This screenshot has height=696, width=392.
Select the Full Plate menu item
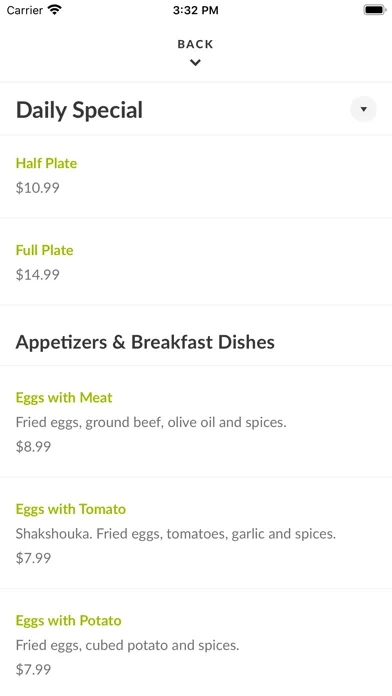196,261
